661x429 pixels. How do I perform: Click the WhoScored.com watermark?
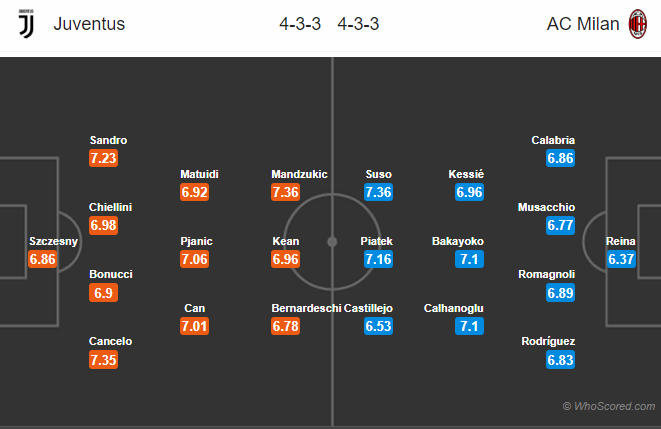609,406
